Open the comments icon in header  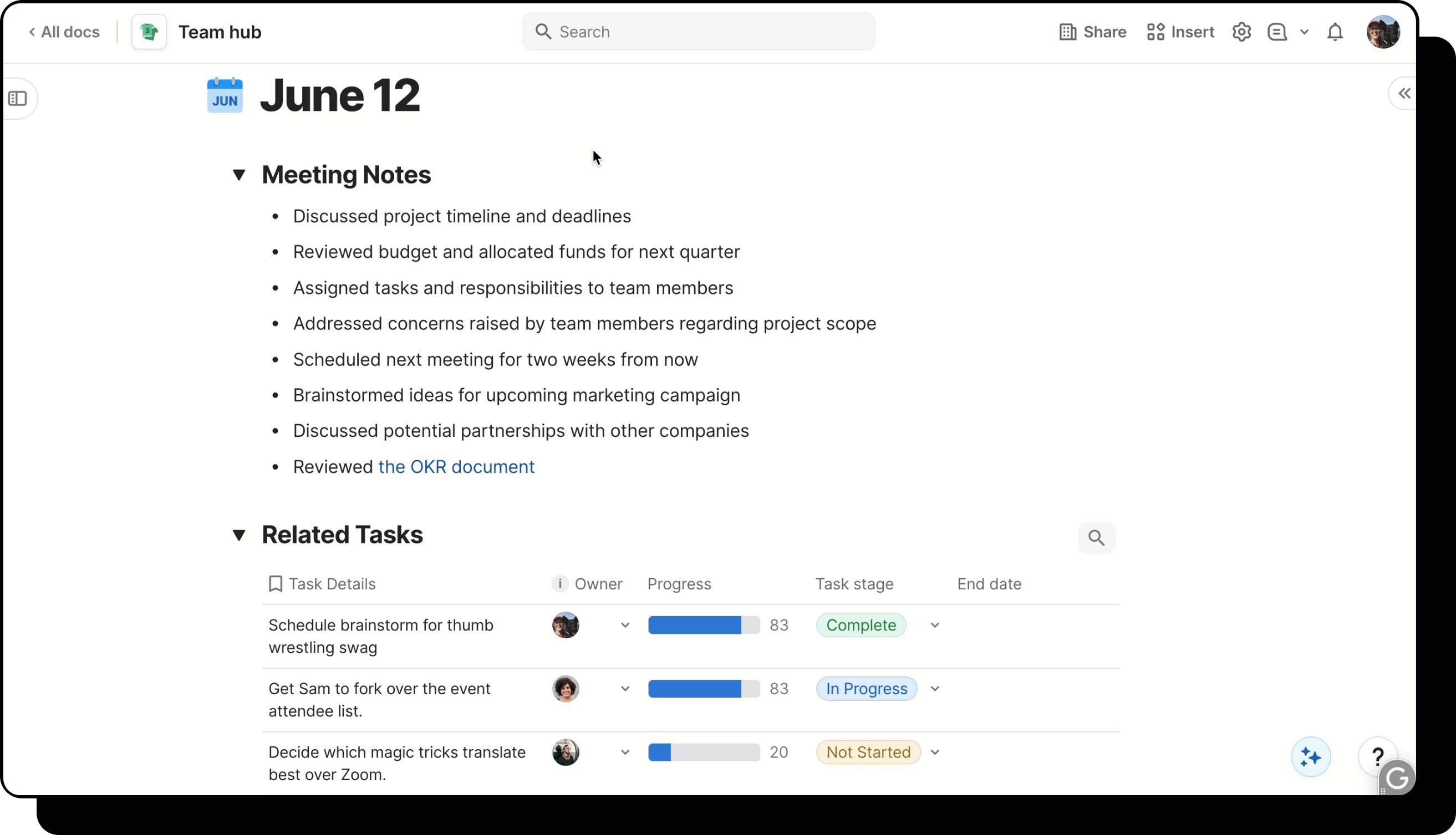point(1276,32)
